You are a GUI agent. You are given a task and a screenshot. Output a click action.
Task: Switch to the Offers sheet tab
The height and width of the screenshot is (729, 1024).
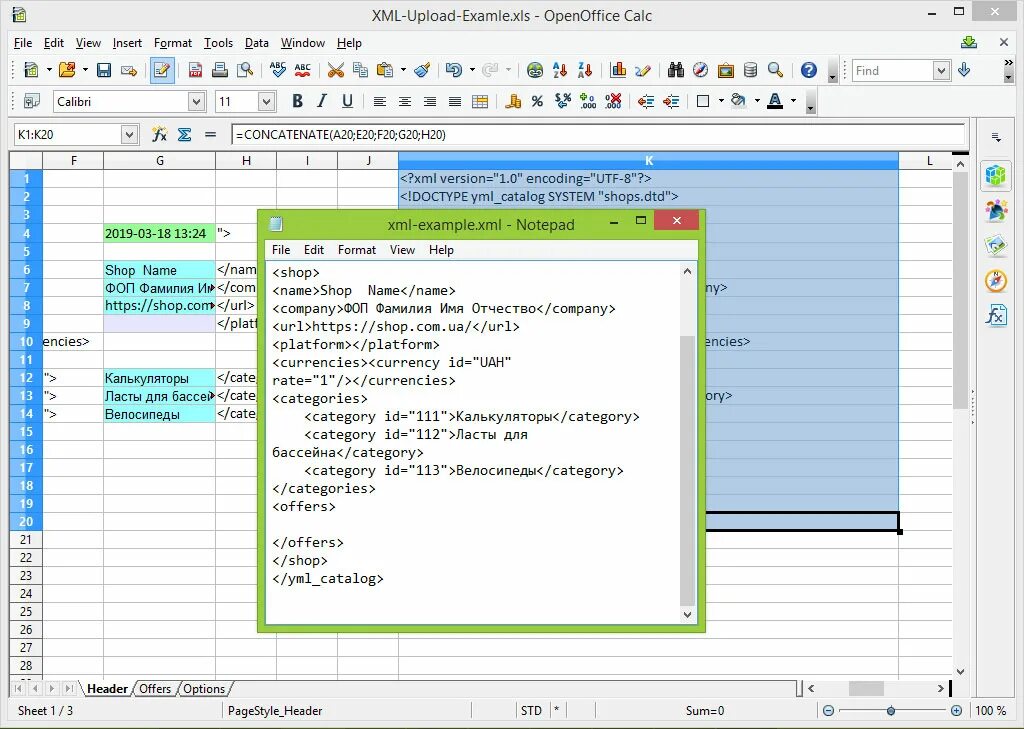click(x=155, y=688)
